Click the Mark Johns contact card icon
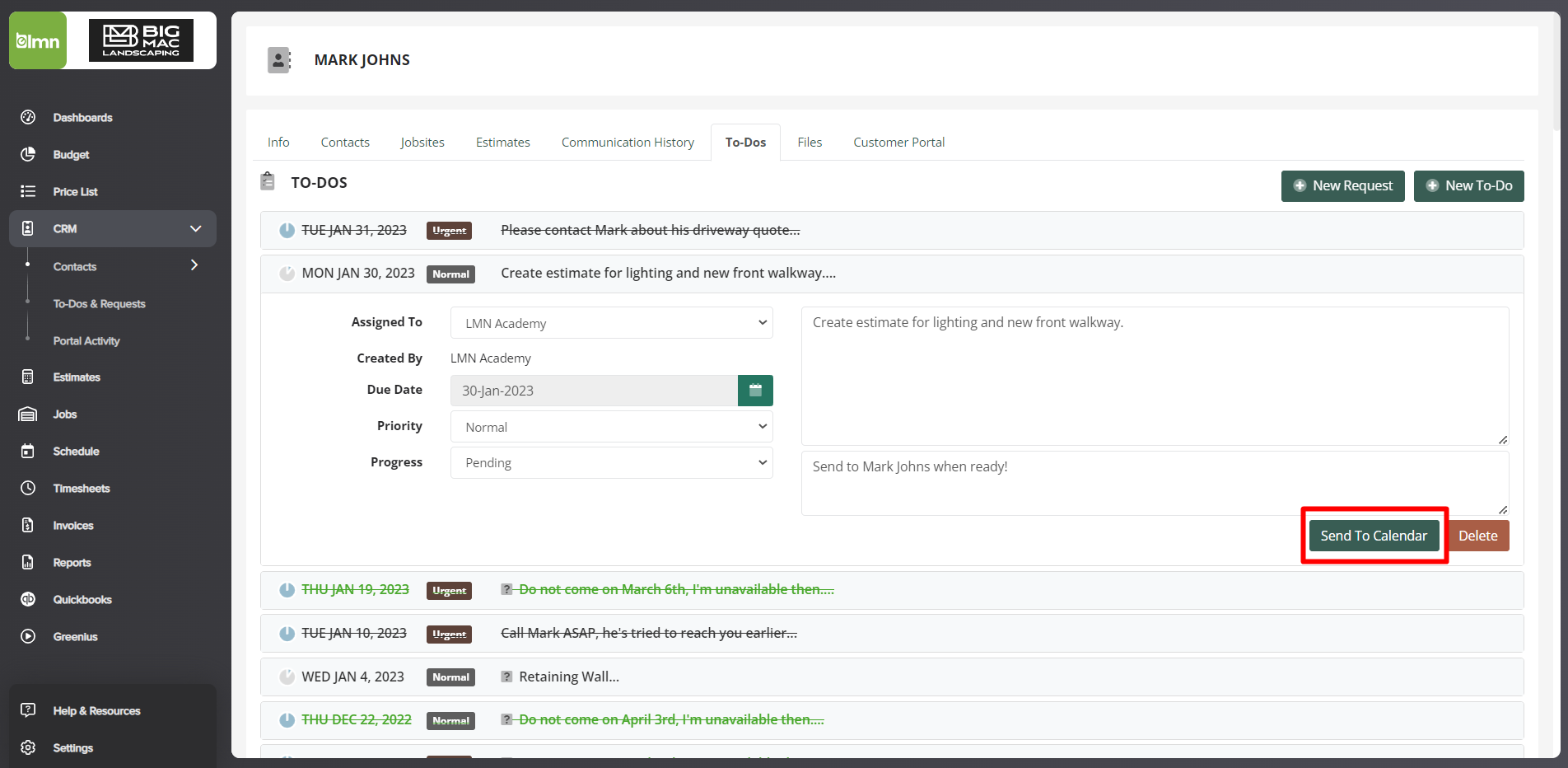The height and width of the screenshot is (768, 1568). (x=279, y=60)
